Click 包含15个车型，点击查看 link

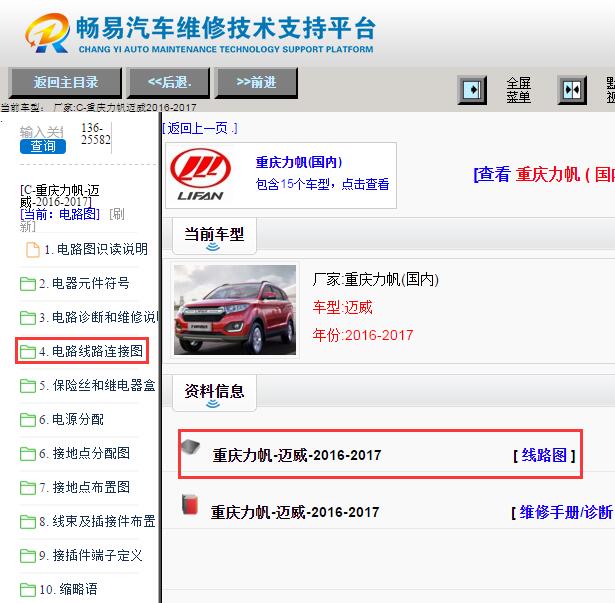[322, 184]
